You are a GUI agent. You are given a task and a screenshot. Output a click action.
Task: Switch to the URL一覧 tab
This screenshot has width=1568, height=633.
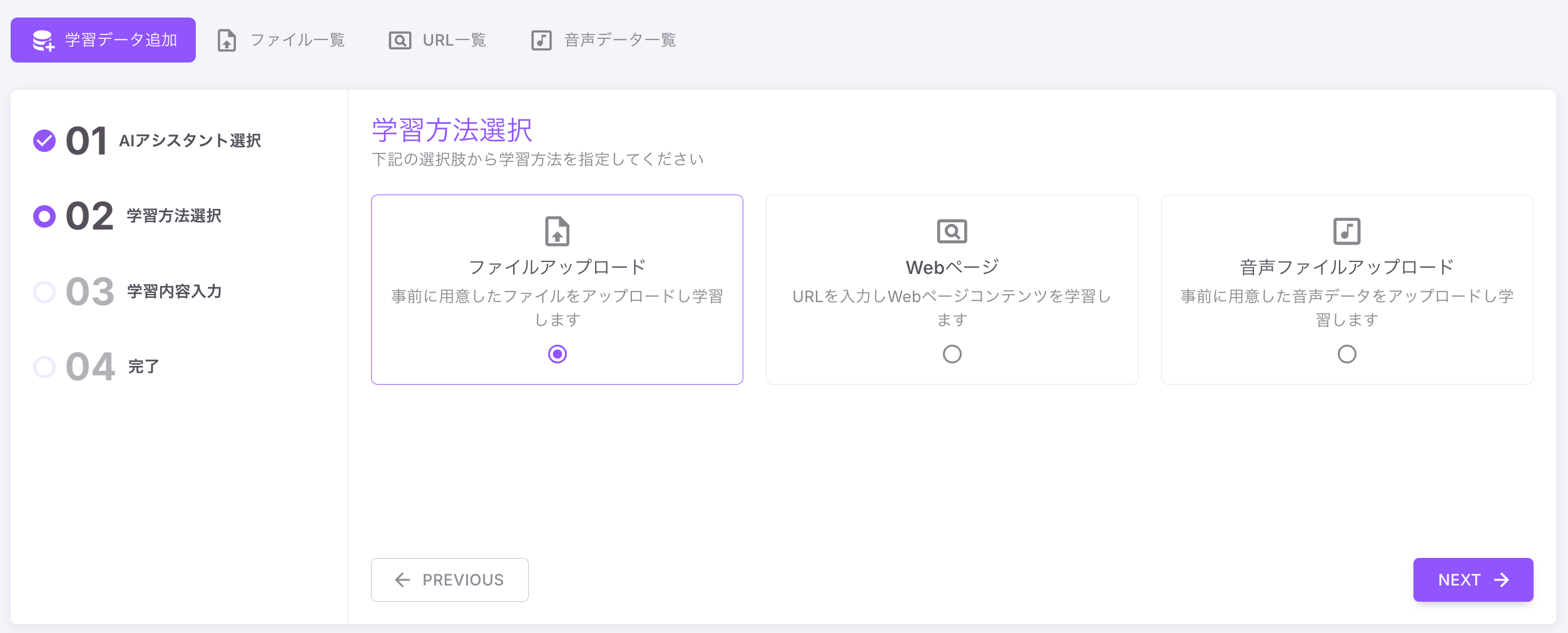pos(437,41)
